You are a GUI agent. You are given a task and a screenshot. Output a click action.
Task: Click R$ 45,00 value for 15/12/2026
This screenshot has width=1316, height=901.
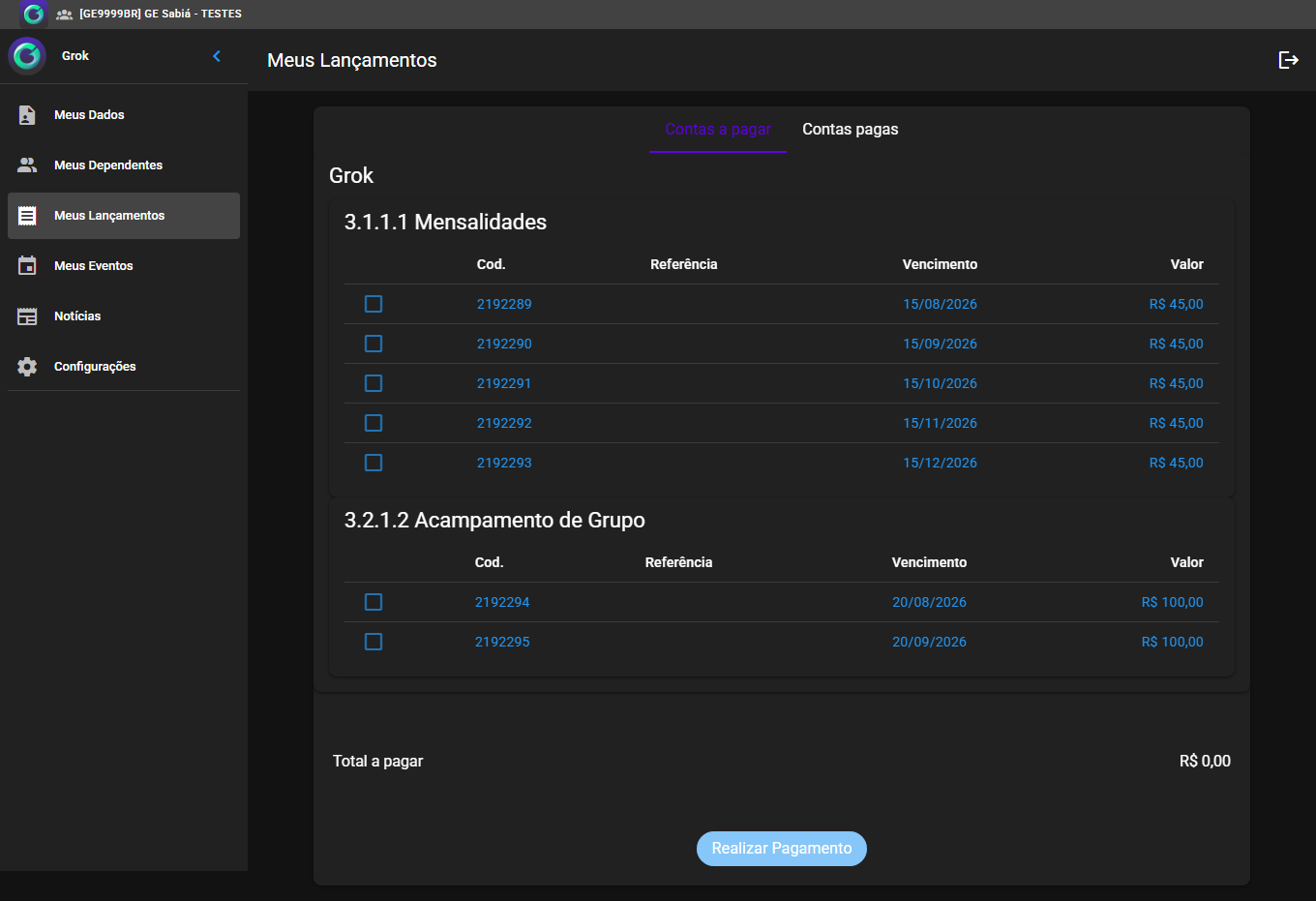click(1177, 463)
